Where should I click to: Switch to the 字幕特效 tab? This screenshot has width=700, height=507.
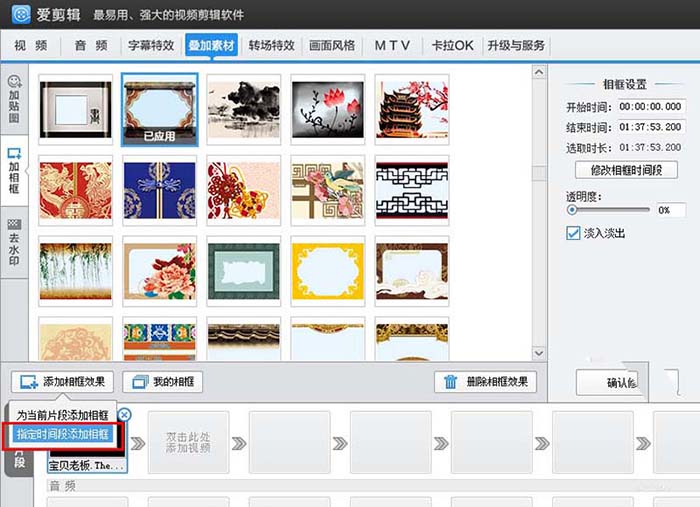[x=151, y=46]
